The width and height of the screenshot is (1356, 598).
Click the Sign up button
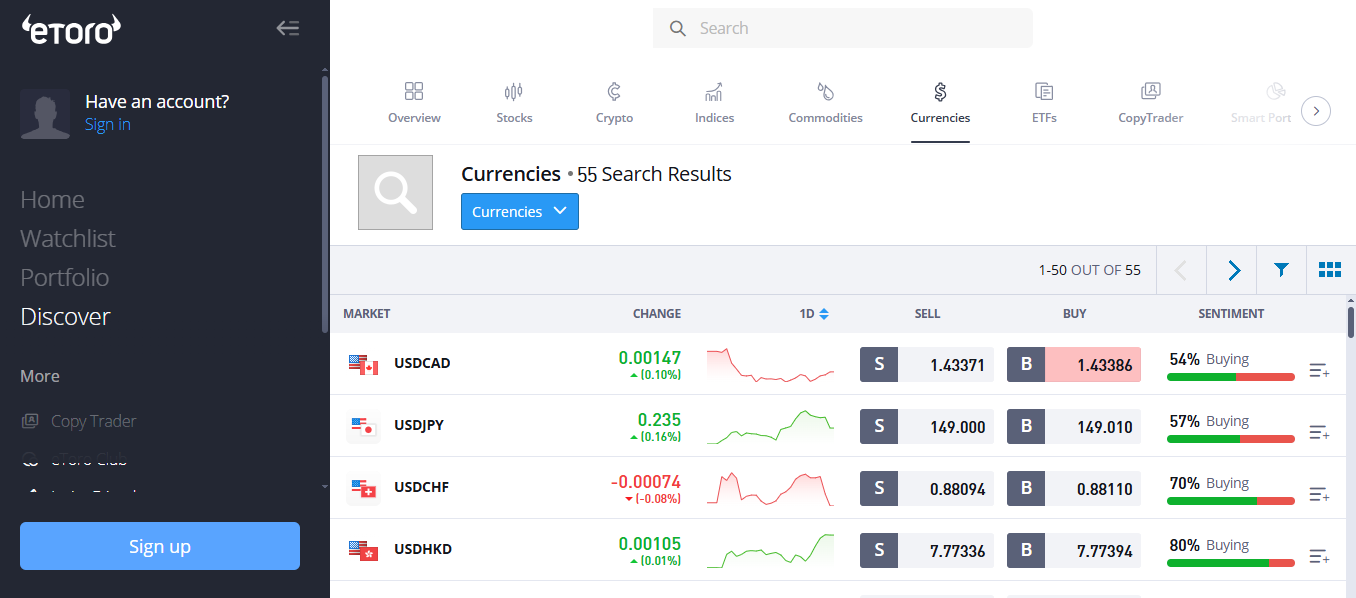coord(160,546)
